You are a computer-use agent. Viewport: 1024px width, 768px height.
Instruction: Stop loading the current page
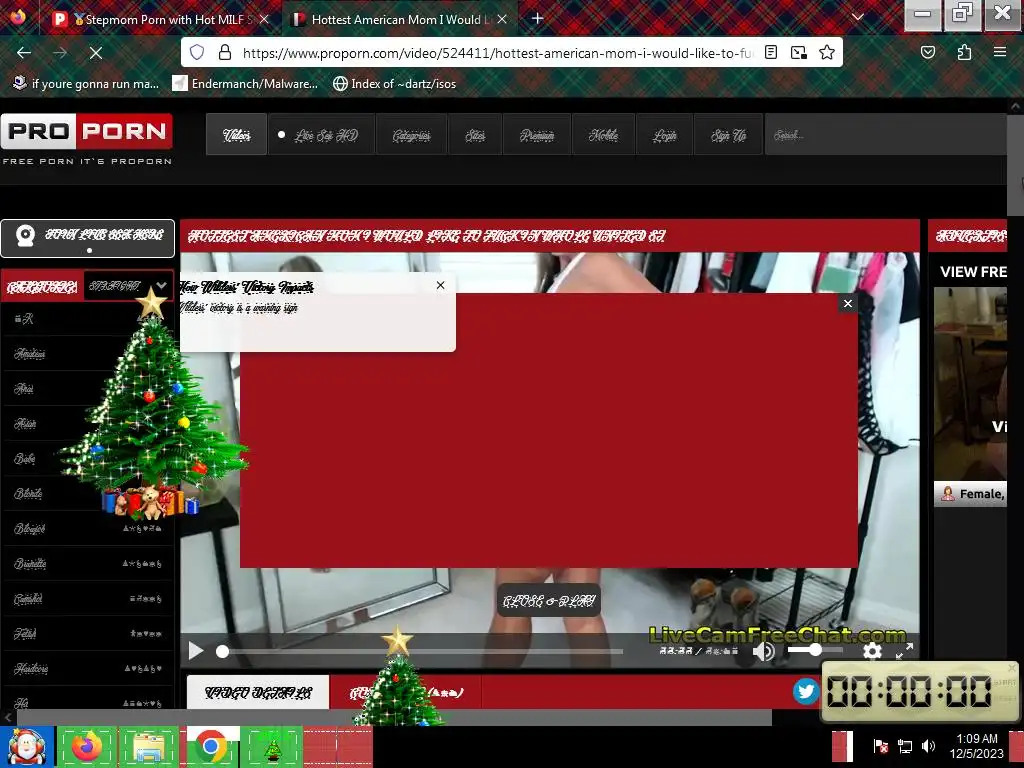[96, 53]
